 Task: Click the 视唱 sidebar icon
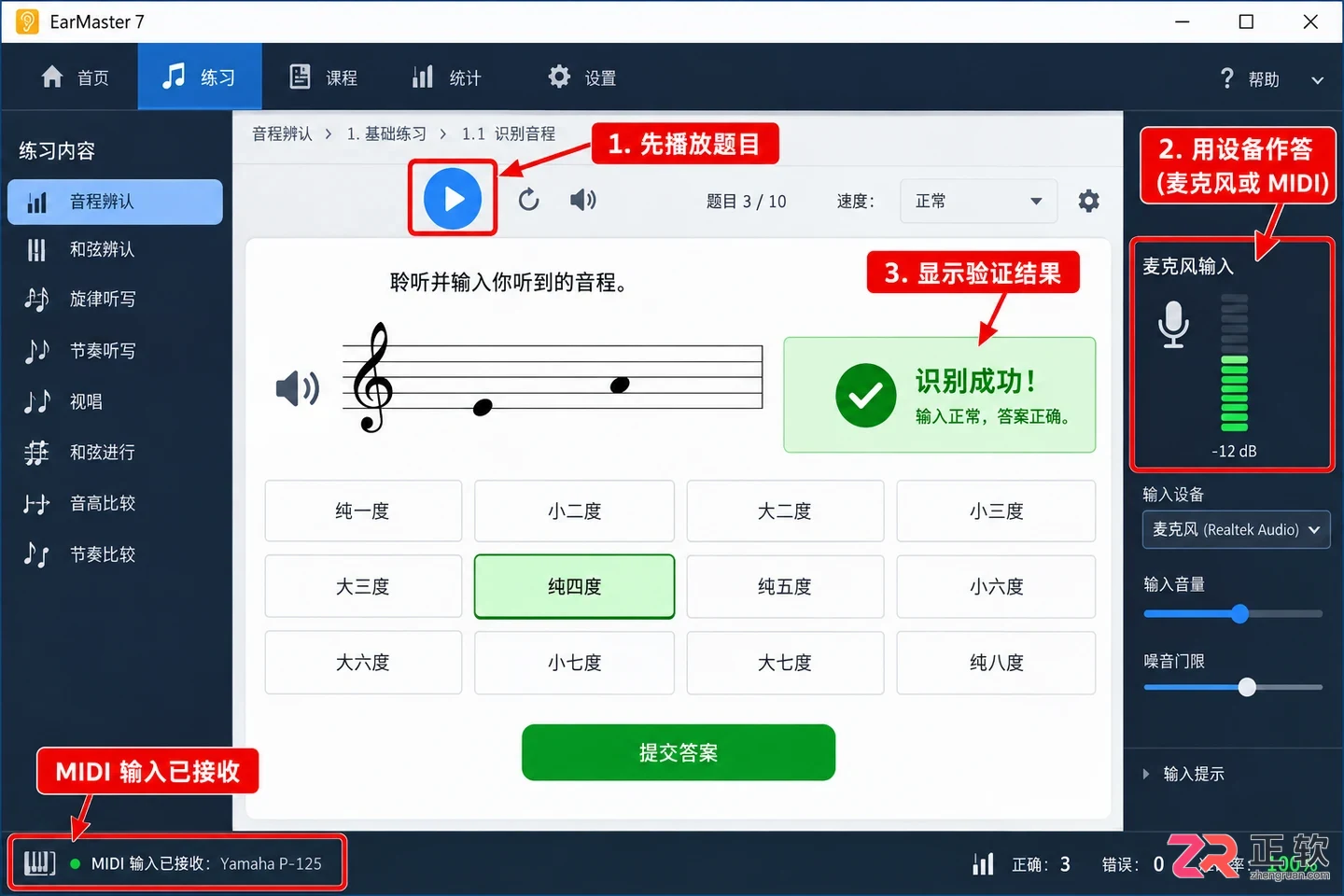tap(36, 401)
